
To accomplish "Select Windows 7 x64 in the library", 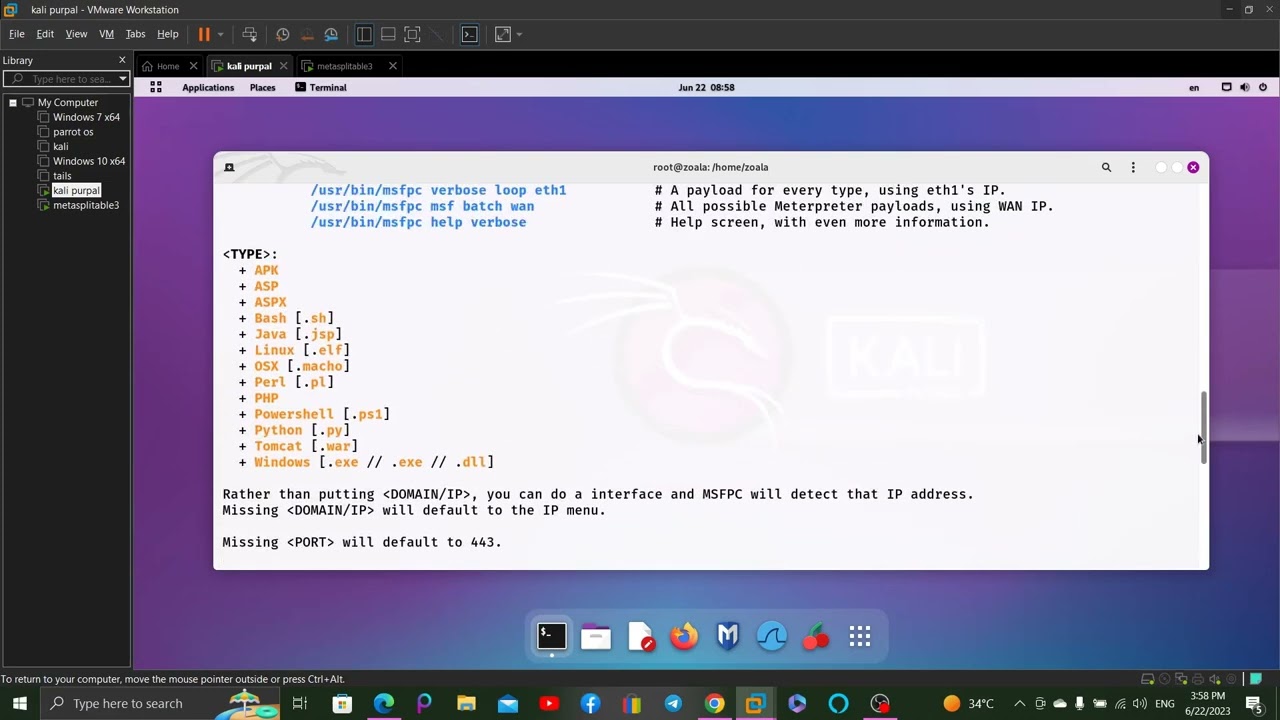I will pyautogui.click(x=86, y=117).
